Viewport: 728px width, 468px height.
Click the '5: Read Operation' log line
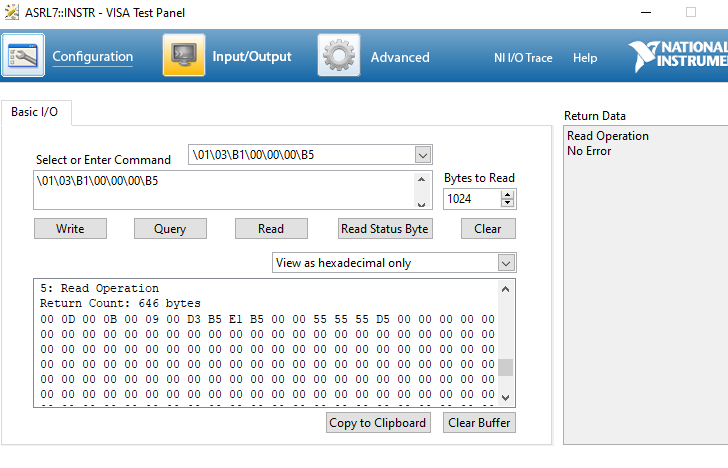click(x=99, y=288)
